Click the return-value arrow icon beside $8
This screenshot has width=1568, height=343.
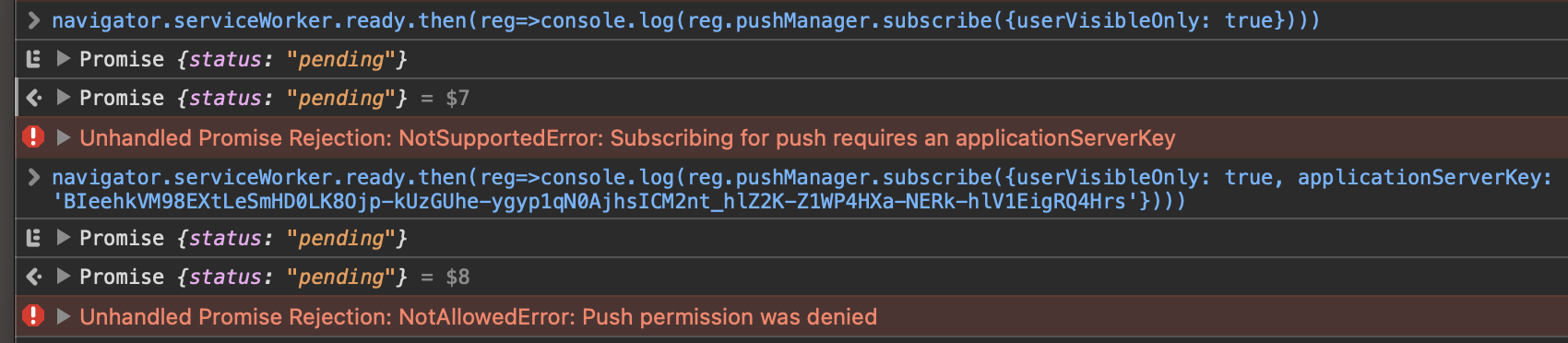pyautogui.click(x=33, y=277)
